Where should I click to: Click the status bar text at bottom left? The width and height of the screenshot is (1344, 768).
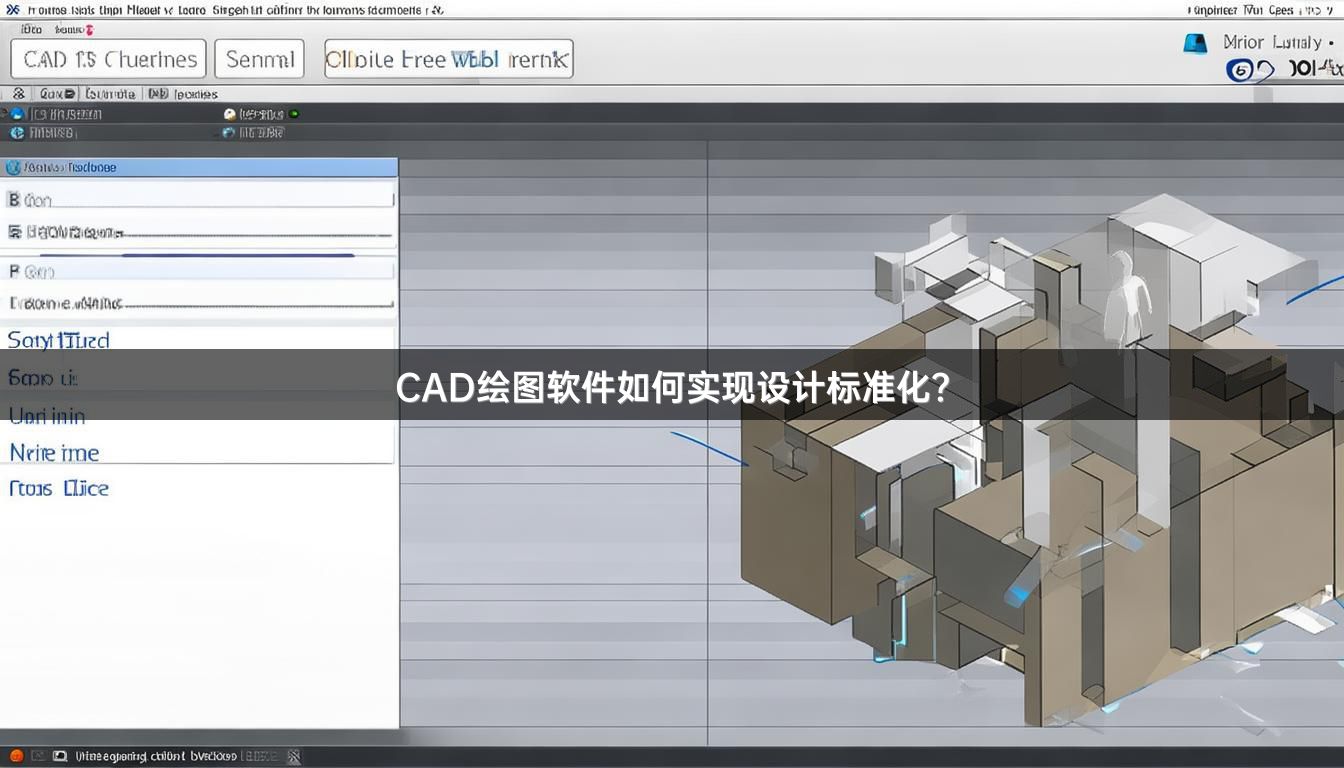[156, 756]
